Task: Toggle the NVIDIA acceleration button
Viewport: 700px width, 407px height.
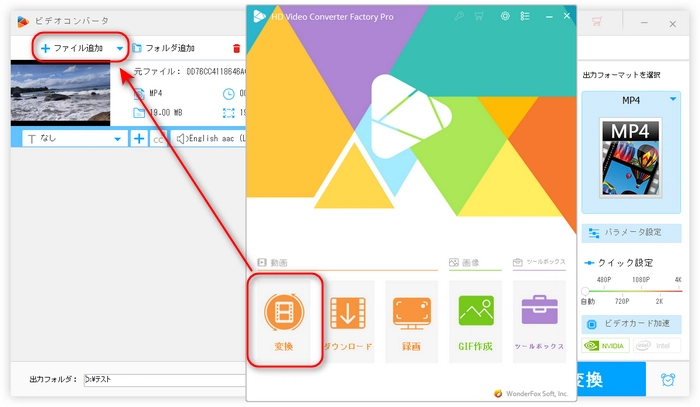Action: coord(609,348)
